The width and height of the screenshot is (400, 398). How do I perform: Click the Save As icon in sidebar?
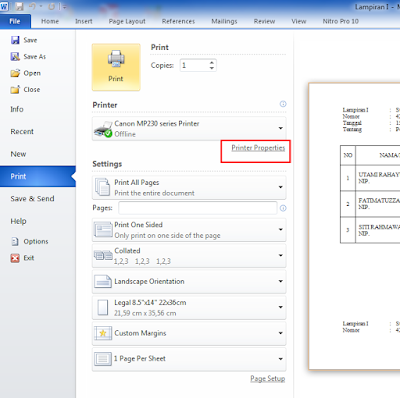click(15, 57)
